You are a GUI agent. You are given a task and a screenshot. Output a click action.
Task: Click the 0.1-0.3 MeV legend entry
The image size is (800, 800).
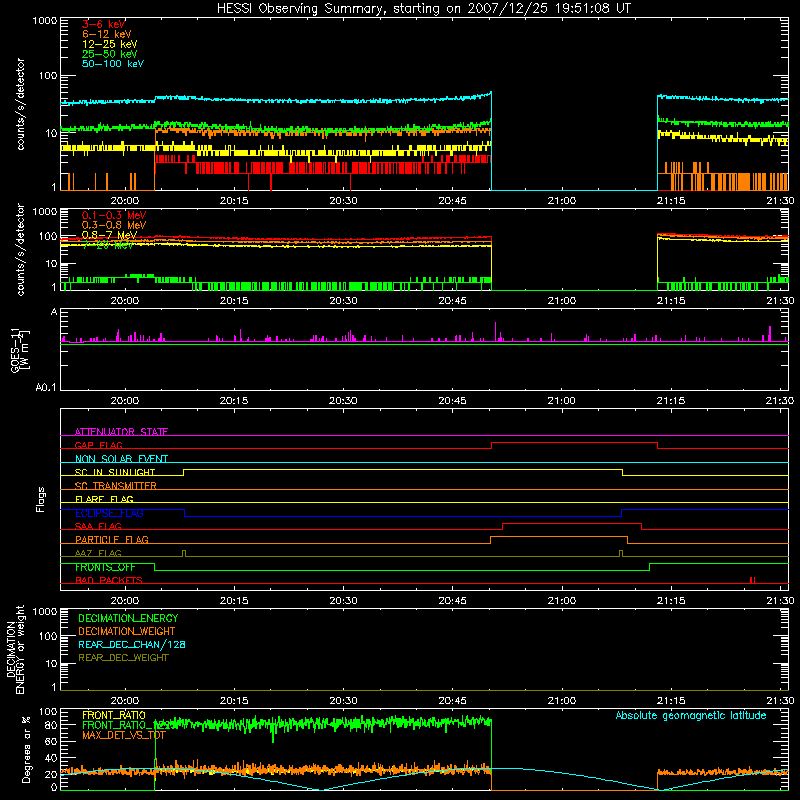tap(114, 215)
